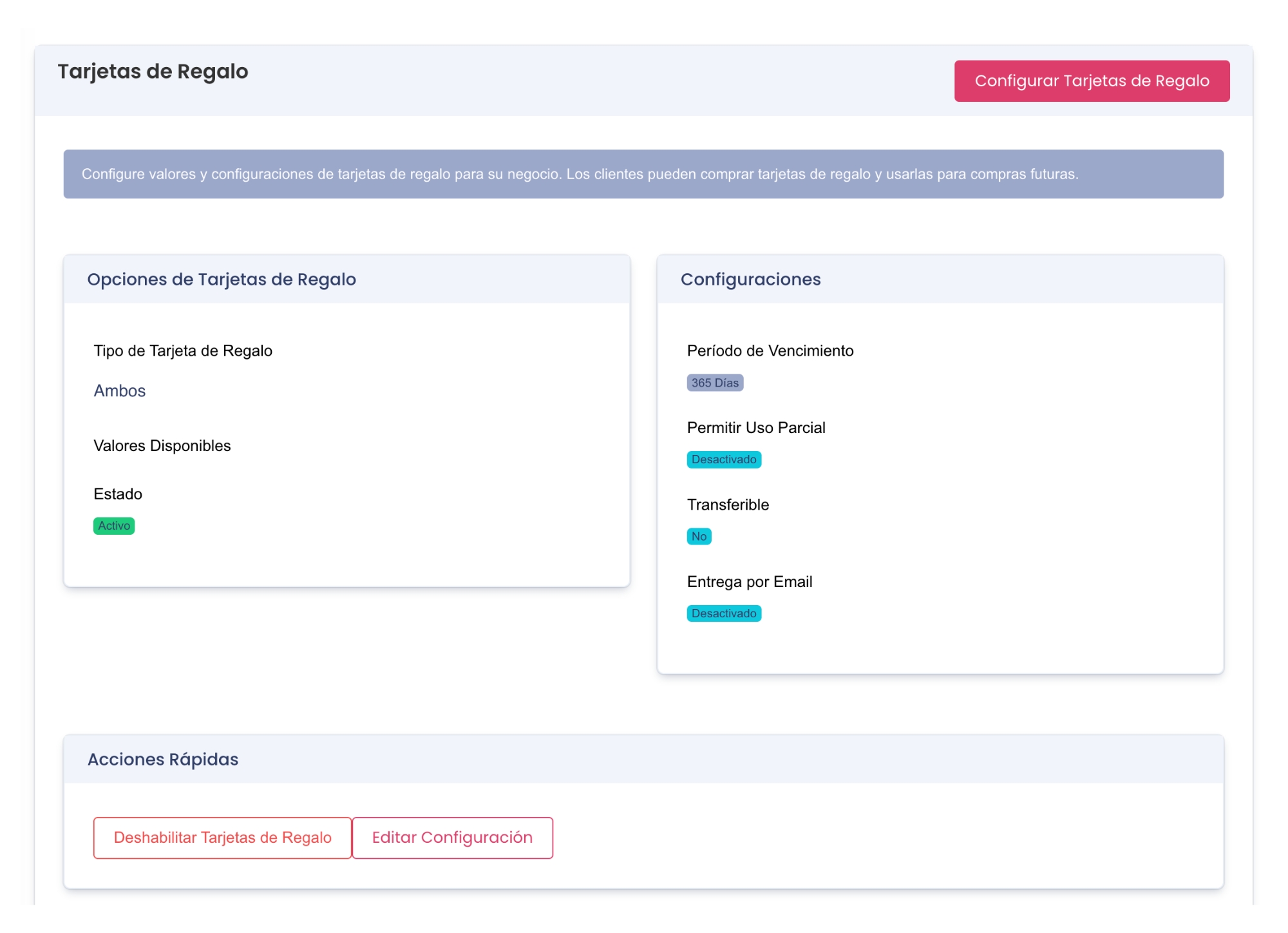The image size is (1288, 933).
Task: Click the Estado label
Action: coord(118,494)
